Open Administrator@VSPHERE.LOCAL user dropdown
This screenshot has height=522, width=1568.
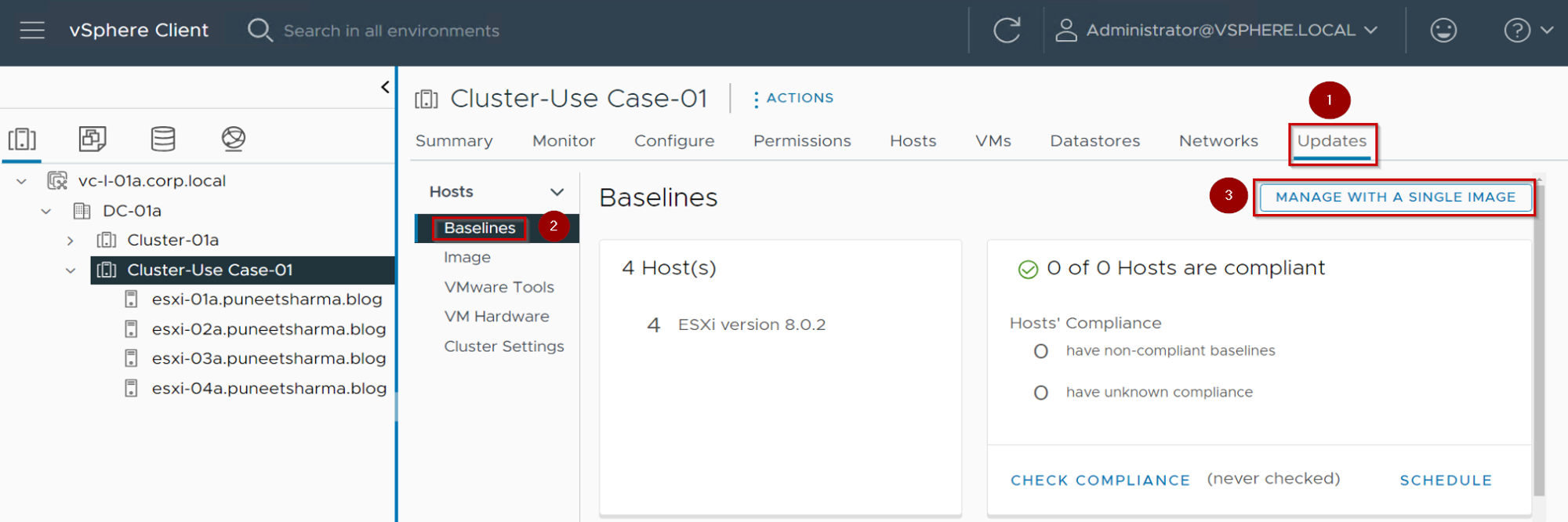[1219, 31]
